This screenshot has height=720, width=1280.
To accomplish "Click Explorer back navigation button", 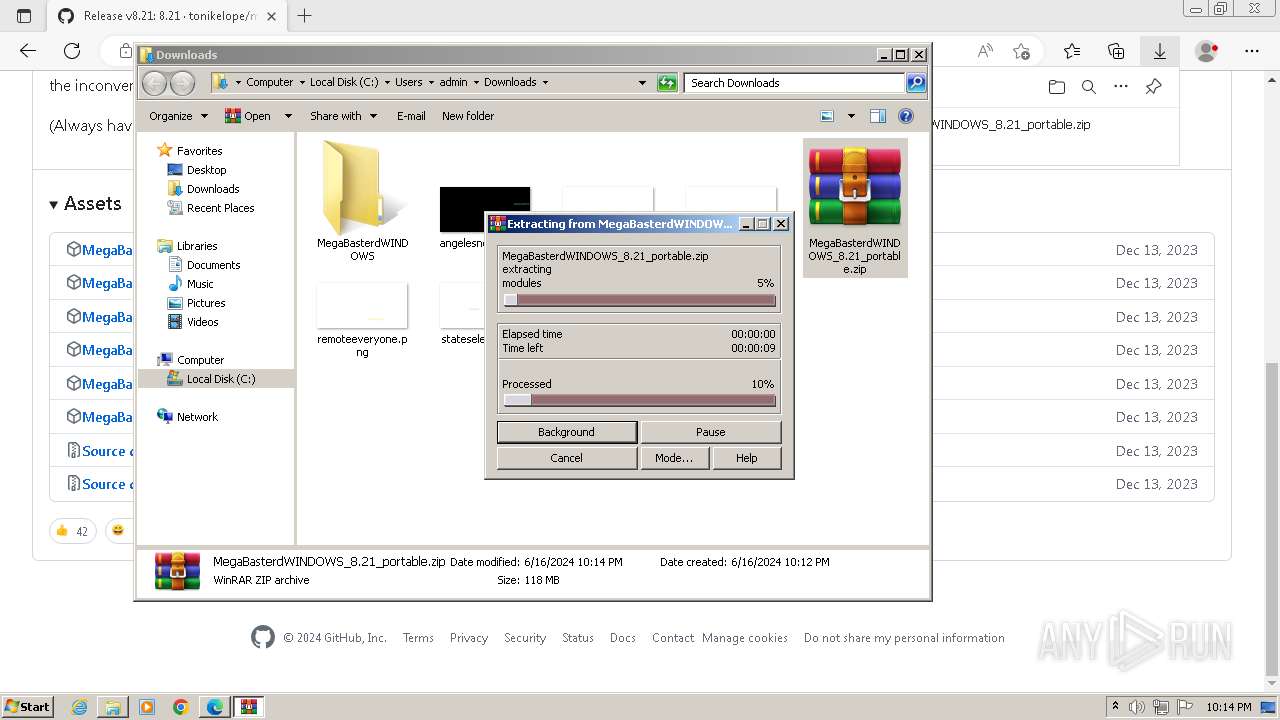I will (x=155, y=83).
